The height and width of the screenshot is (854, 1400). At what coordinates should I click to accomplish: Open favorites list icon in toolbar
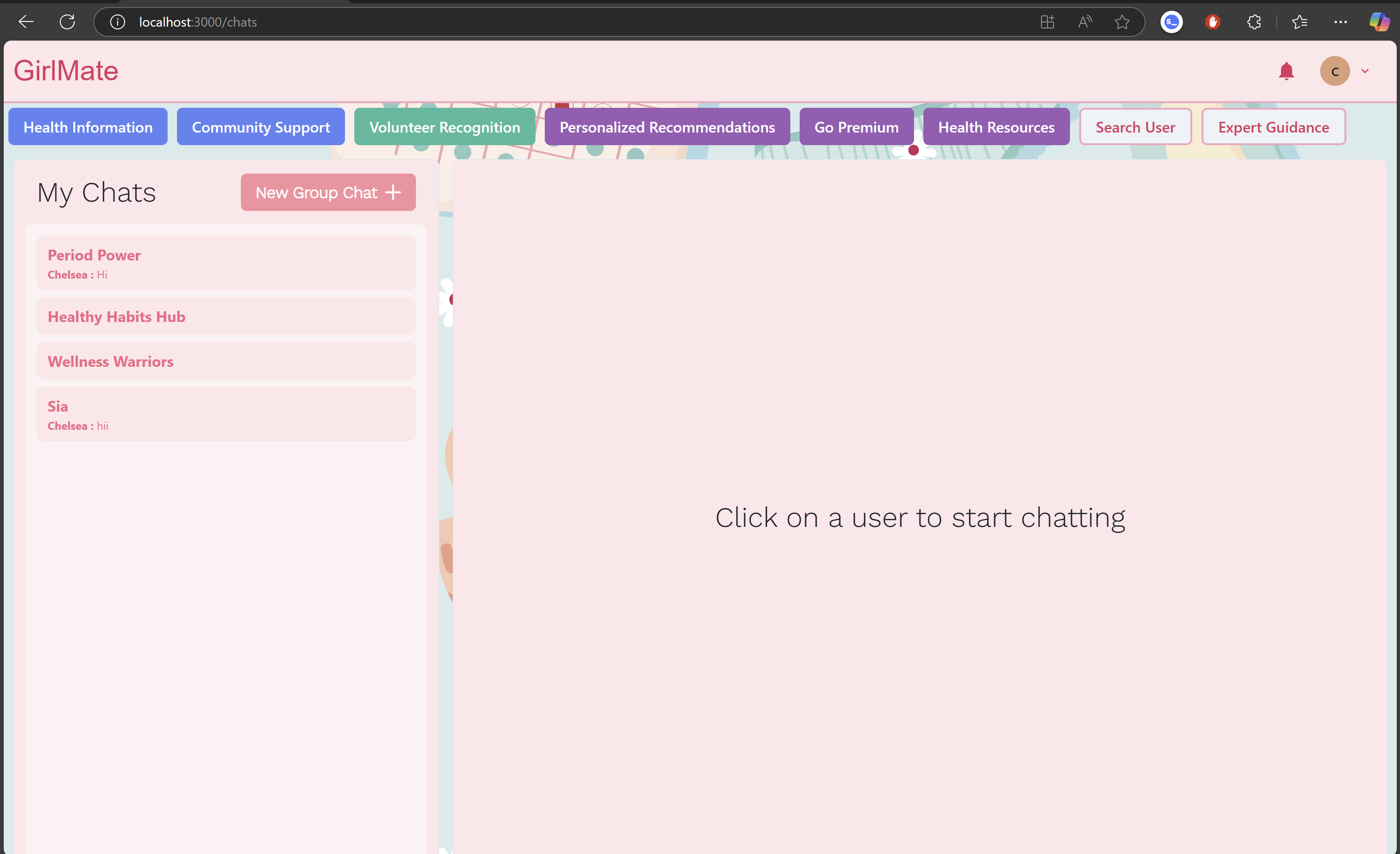coord(1300,22)
